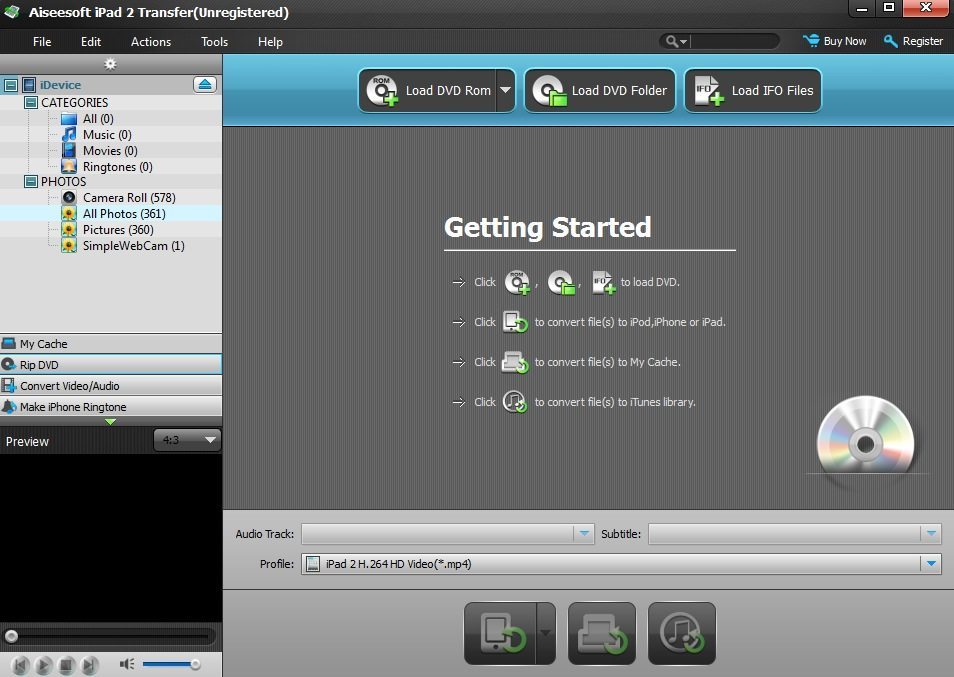954x677 pixels.
Task: Click the gear settings icon above the tree
Action: pyautogui.click(x=110, y=64)
